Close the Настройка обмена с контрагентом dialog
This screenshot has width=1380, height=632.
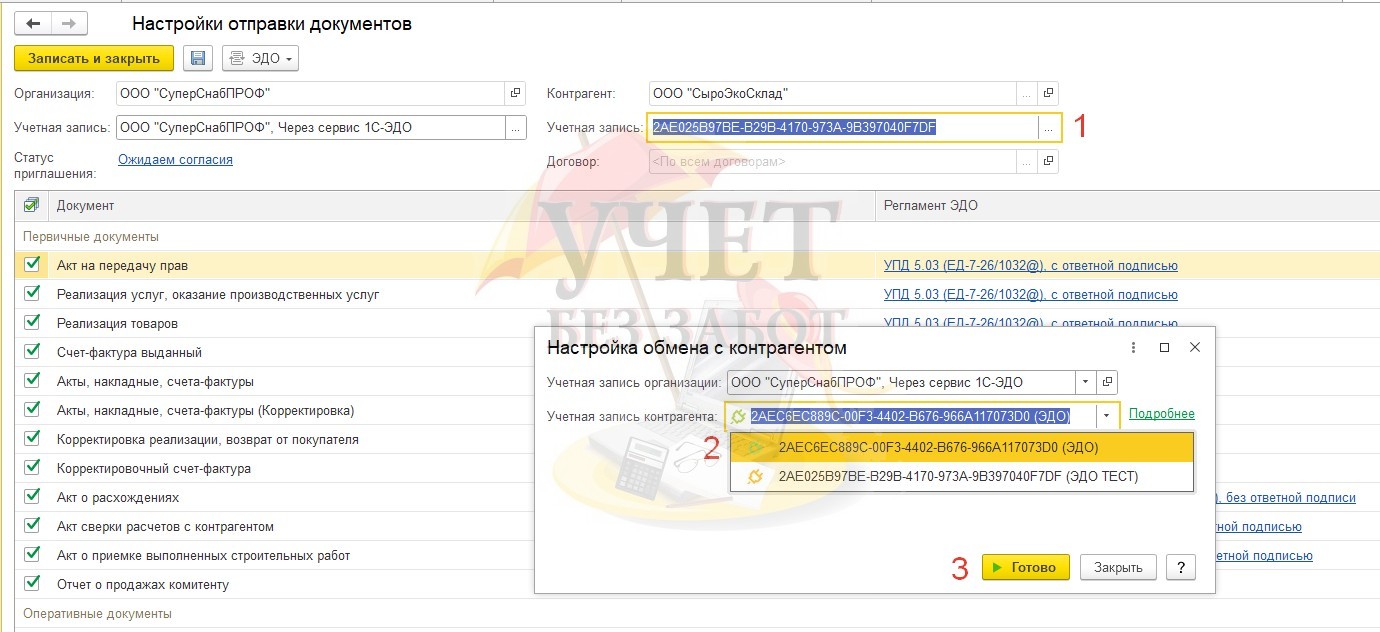tap(1195, 347)
